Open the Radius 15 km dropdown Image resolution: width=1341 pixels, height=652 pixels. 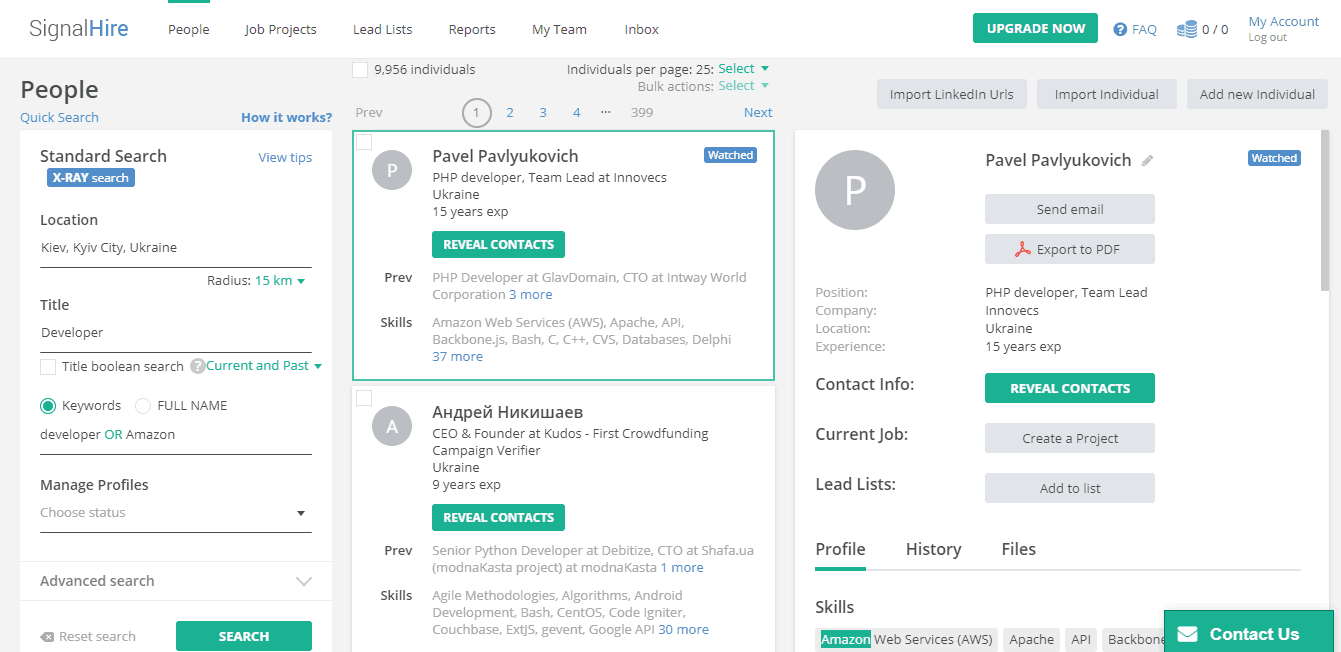tap(279, 281)
